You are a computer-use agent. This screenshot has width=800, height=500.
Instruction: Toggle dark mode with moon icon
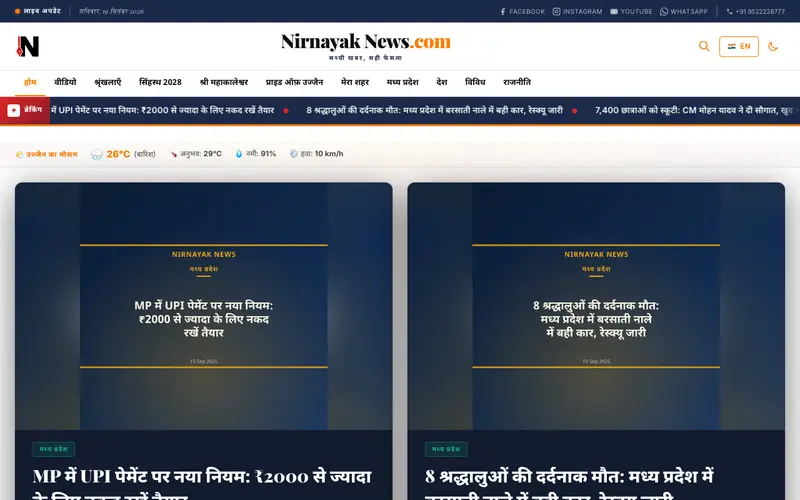(773, 46)
